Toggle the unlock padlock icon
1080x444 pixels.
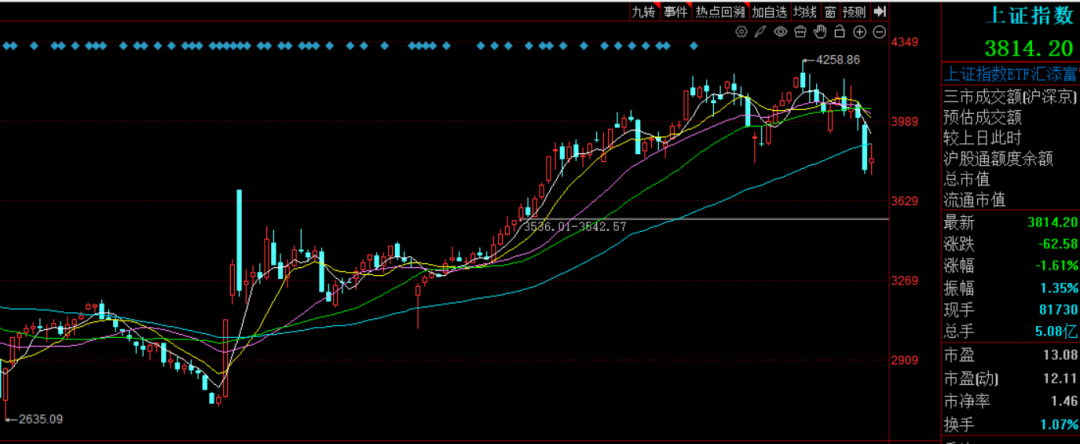pos(840,32)
